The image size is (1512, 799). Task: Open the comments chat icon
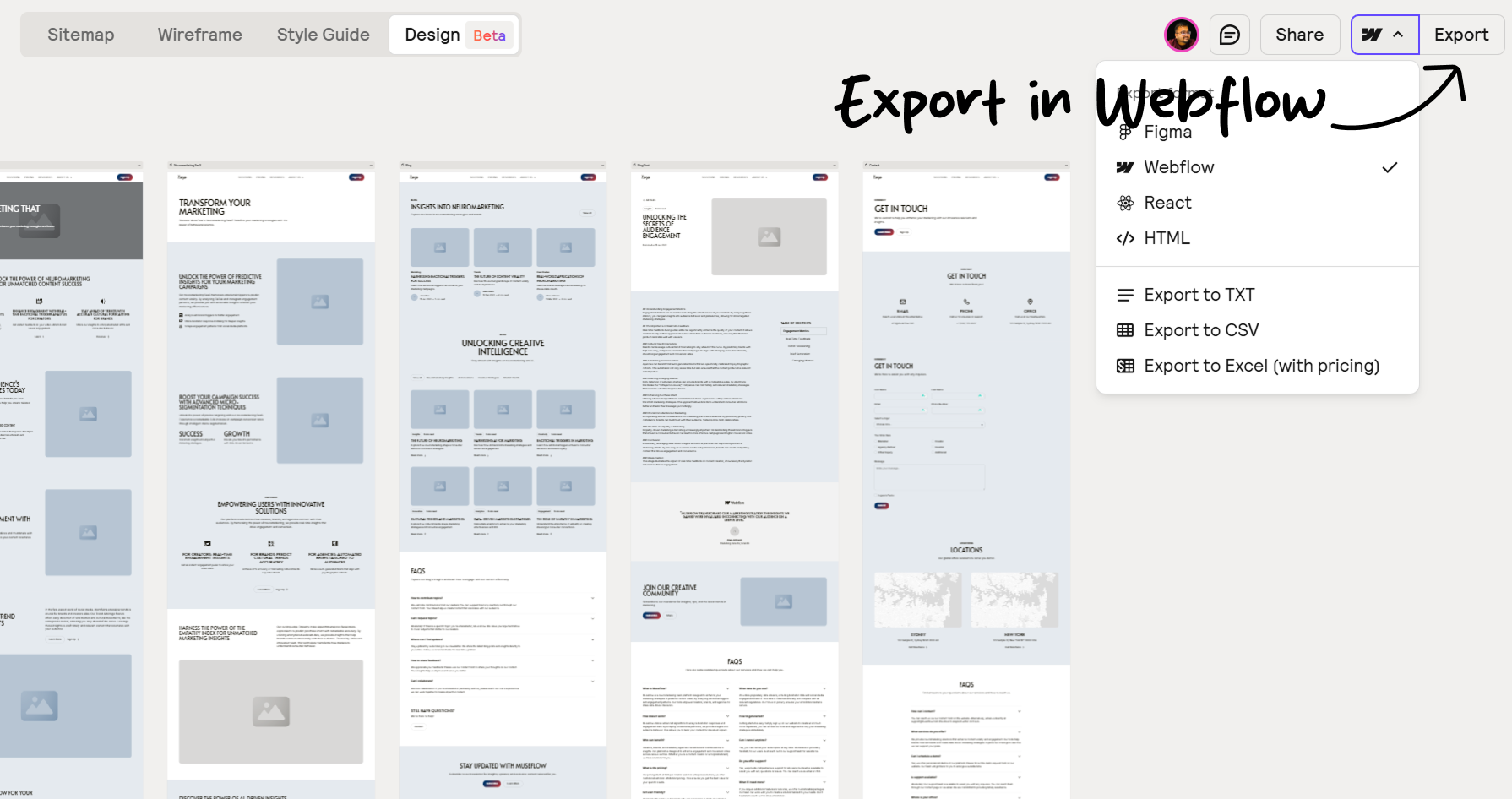coord(1230,35)
